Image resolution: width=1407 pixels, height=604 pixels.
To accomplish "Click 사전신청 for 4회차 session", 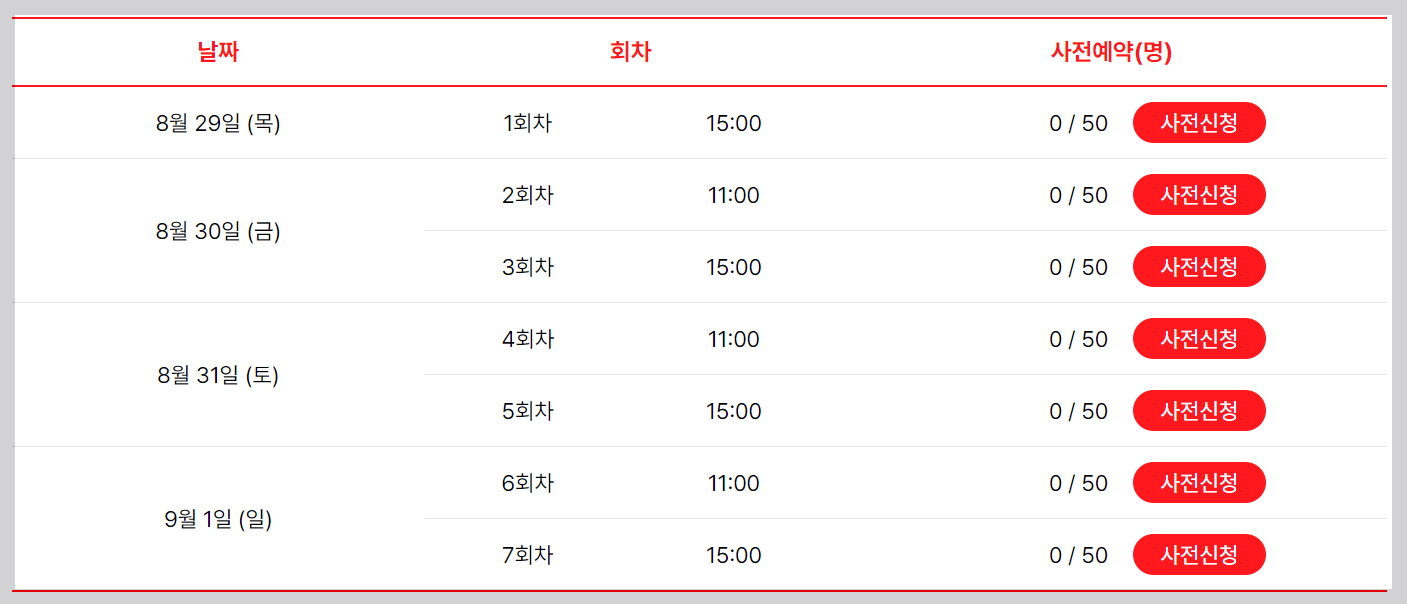I will [1199, 338].
